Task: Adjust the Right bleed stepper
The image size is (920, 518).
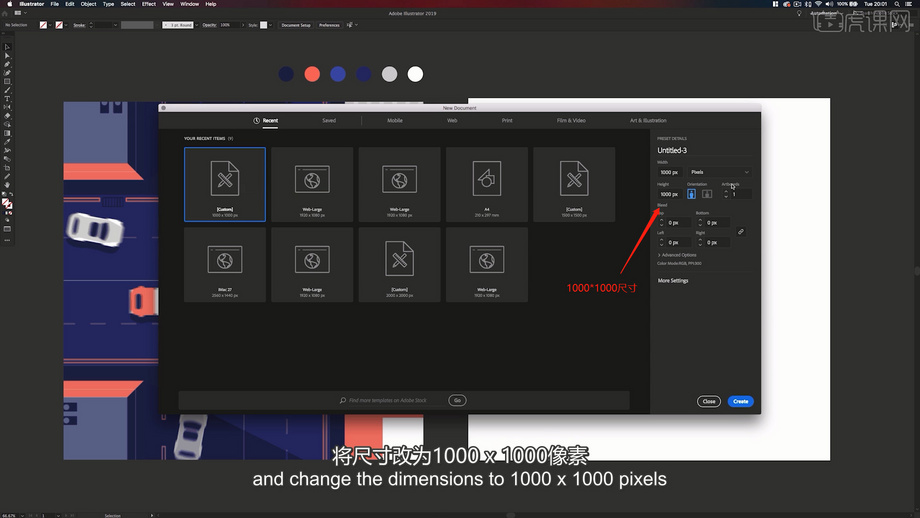Action: 699,242
